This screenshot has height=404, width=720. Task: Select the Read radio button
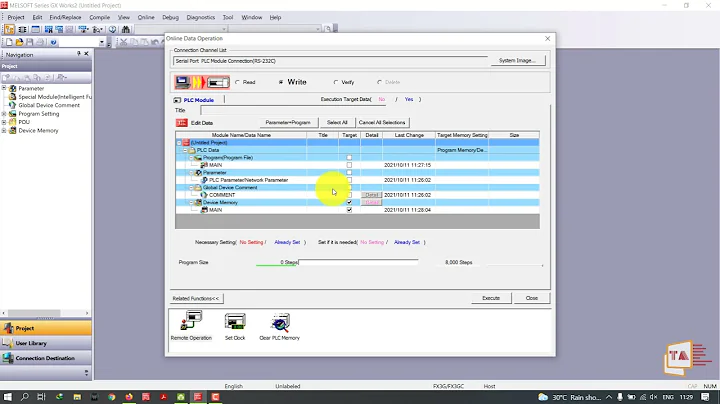click(x=237, y=82)
